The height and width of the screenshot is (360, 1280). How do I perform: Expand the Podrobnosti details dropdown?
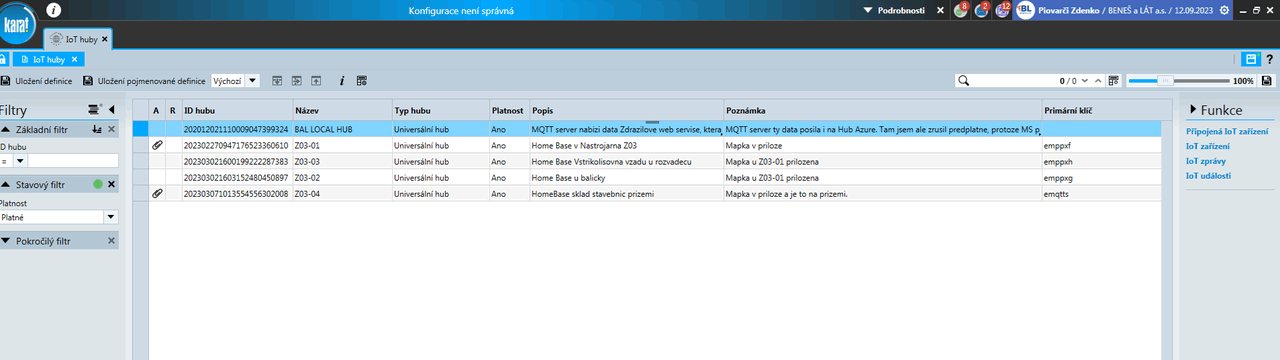[x=867, y=10]
